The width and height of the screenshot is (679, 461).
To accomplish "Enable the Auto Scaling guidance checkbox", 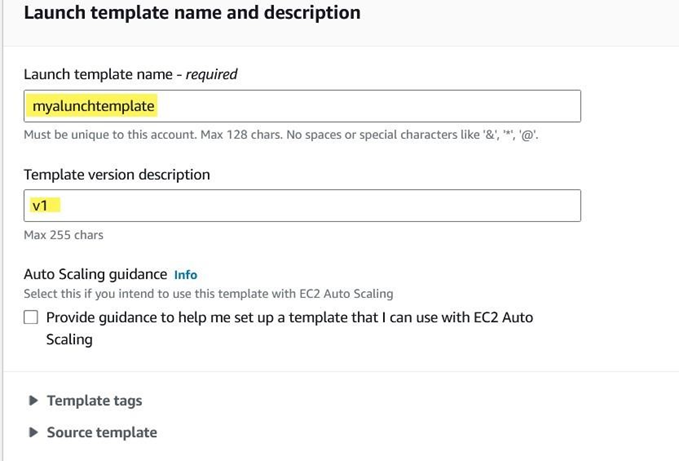I will click(31, 317).
